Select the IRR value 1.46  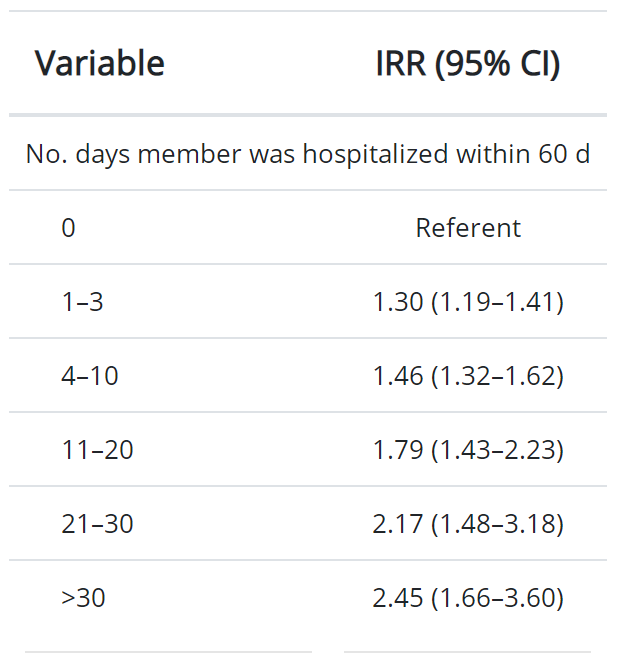point(398,376)
